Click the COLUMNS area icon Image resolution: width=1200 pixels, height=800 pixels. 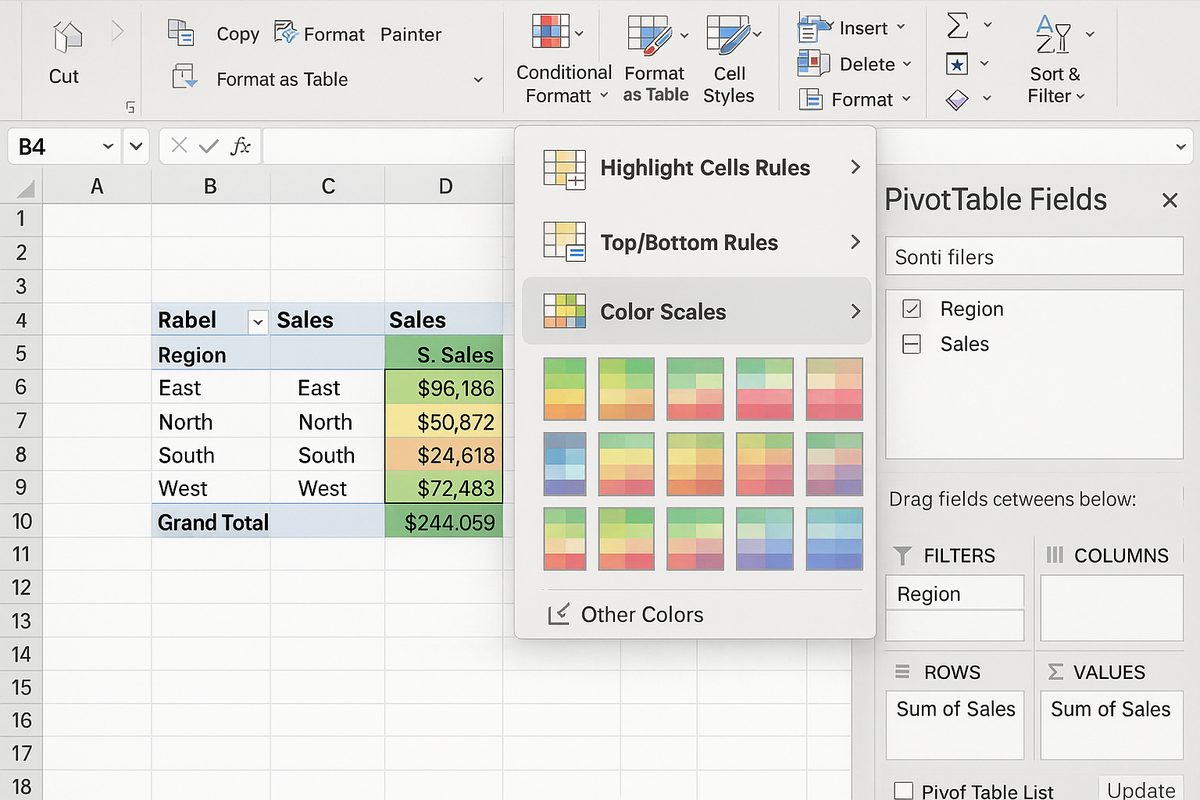click(1054, 555)
